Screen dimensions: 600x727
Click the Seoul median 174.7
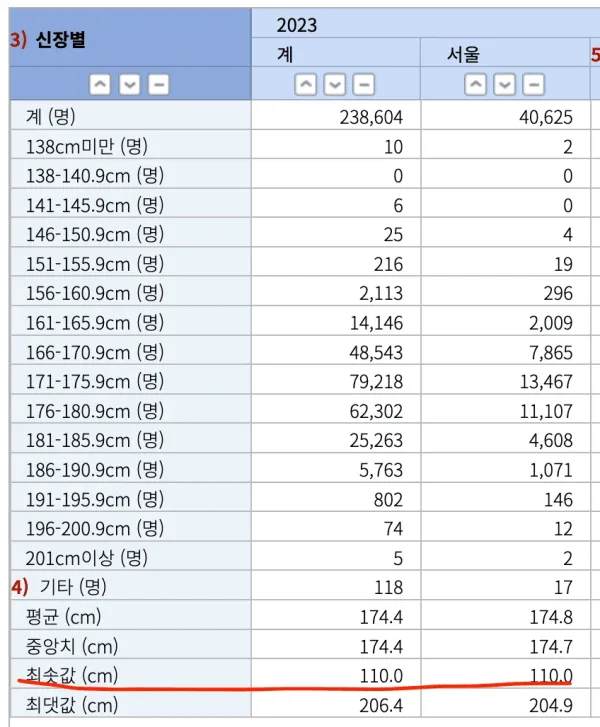pos(551,647)
